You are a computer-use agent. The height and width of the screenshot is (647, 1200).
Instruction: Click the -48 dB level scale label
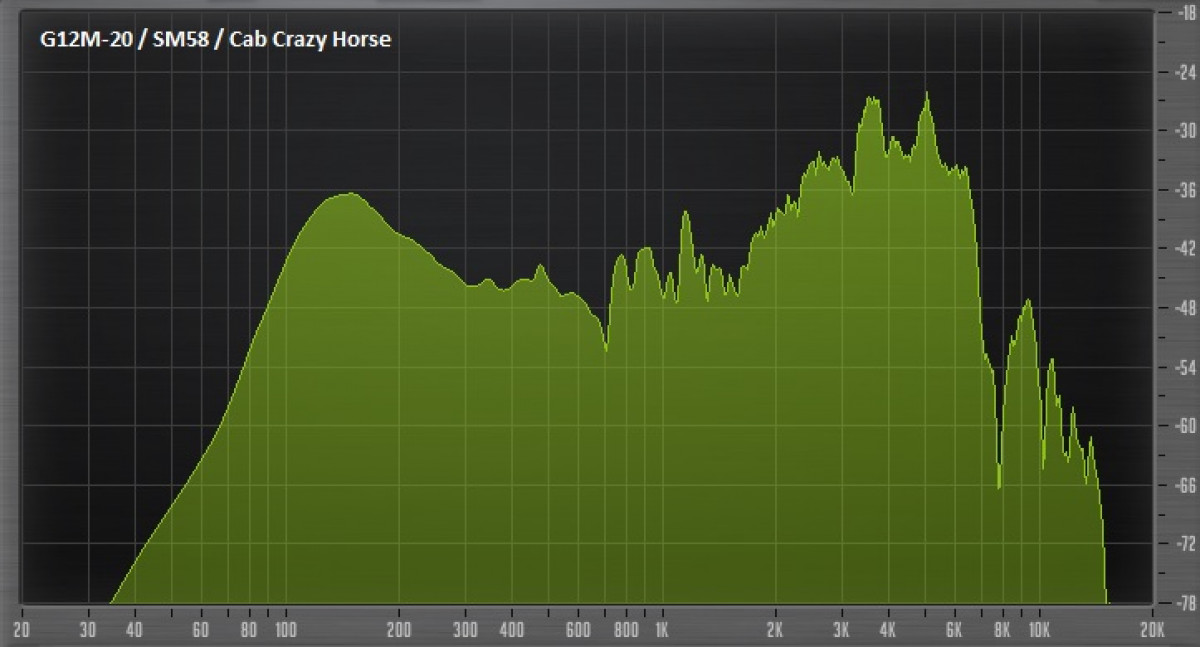point(1186,308)
